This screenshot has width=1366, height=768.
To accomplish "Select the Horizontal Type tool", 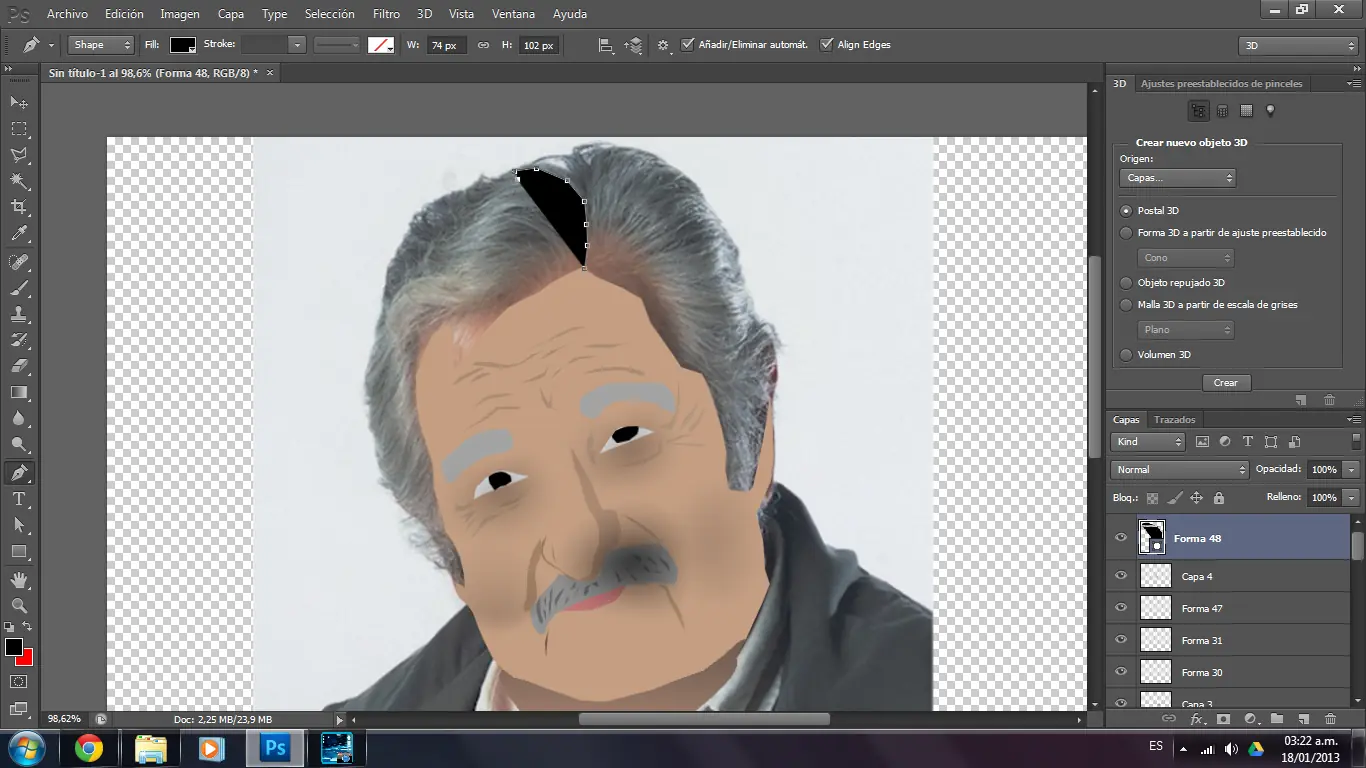I will point(19,499).
